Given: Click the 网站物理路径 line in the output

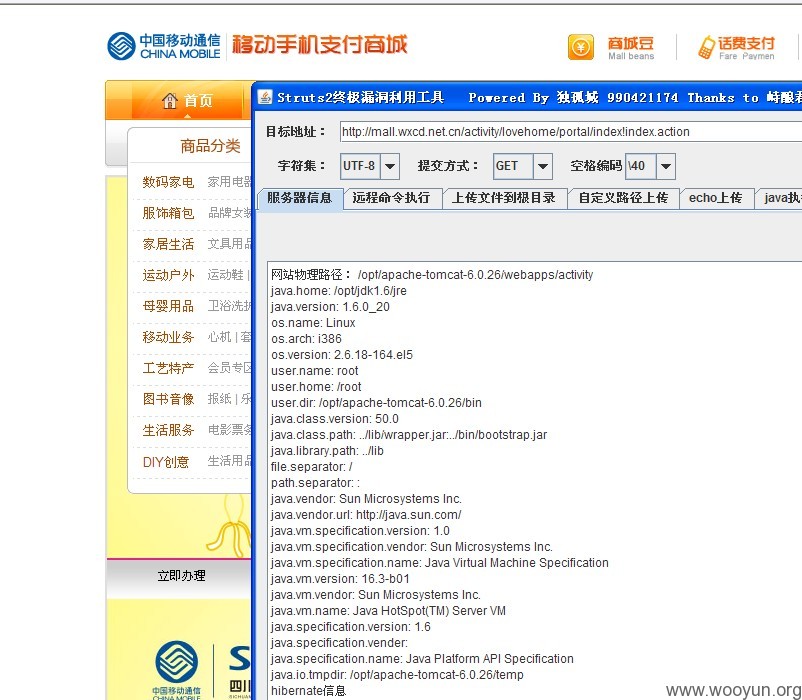Looking at the screenshot, I should click(432, 275).
